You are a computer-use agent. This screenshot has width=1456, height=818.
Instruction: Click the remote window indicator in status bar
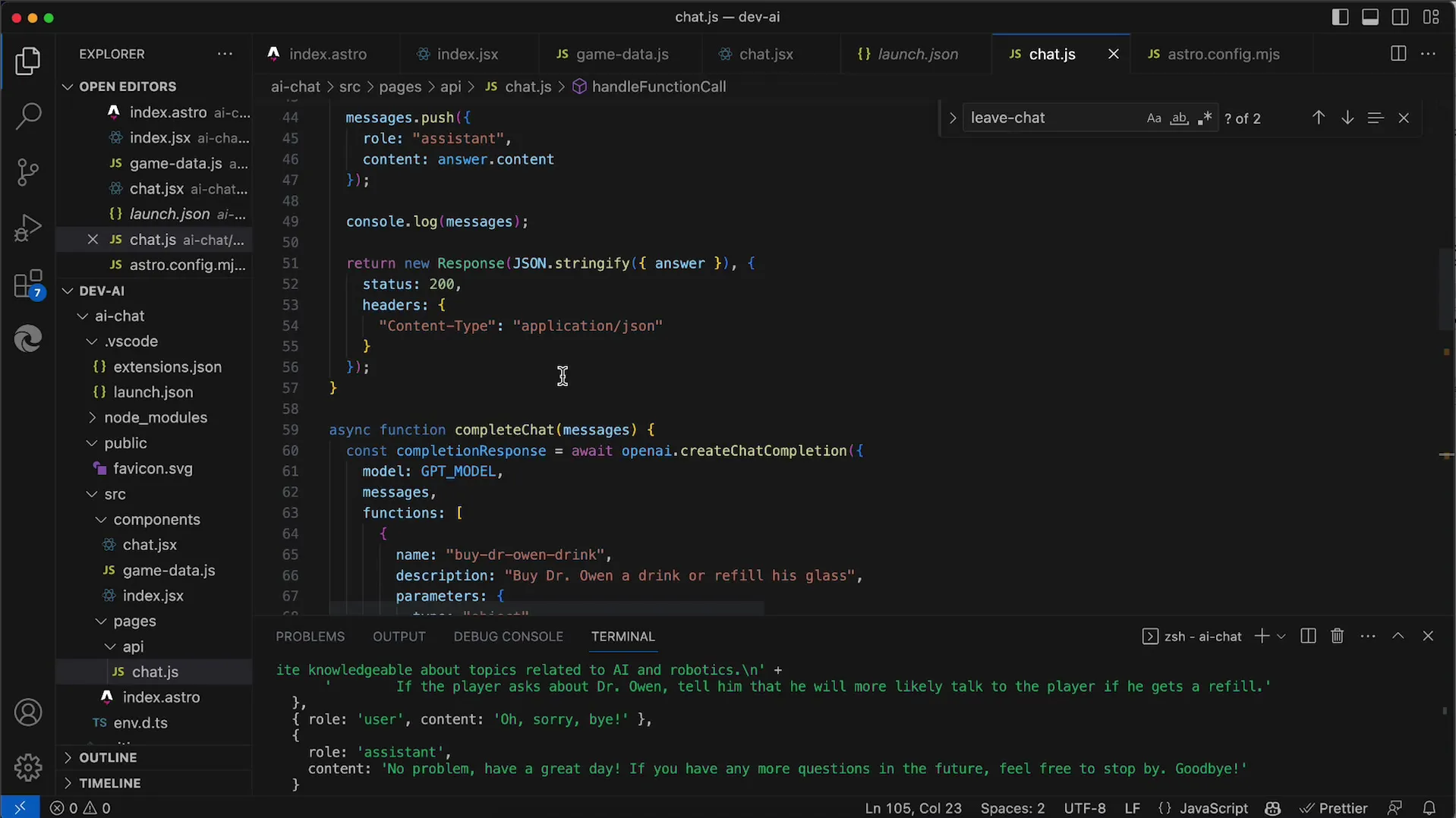click(x=20, y=808)
